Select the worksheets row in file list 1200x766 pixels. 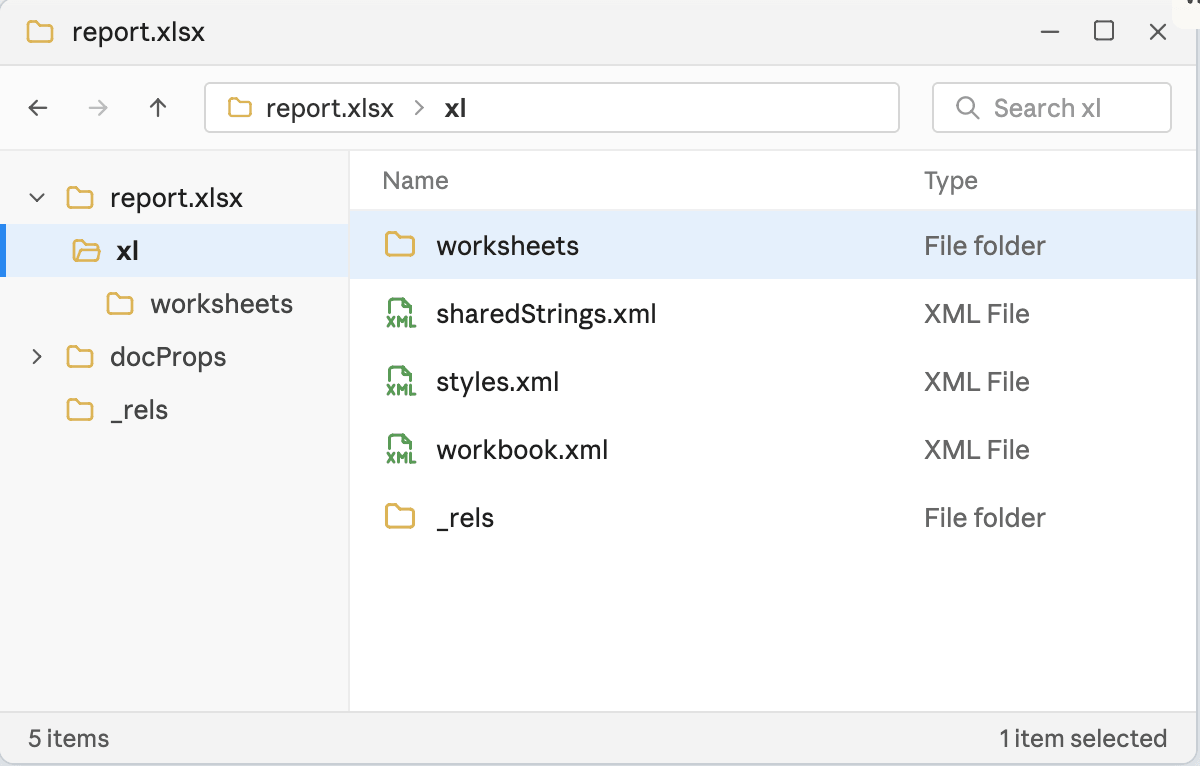tap(774, 245)
